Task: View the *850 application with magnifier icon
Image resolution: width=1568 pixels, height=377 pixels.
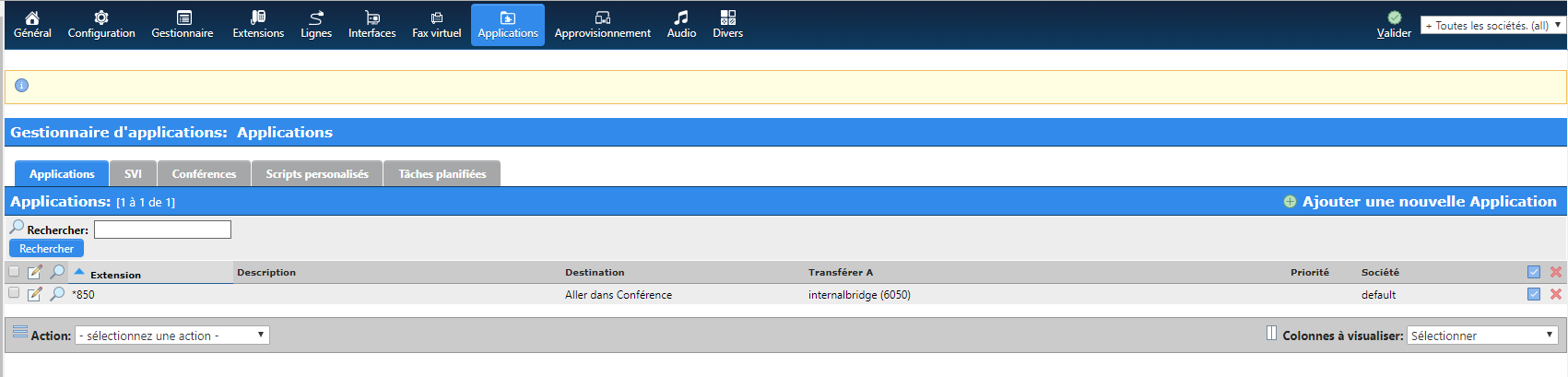Action: 57,294
